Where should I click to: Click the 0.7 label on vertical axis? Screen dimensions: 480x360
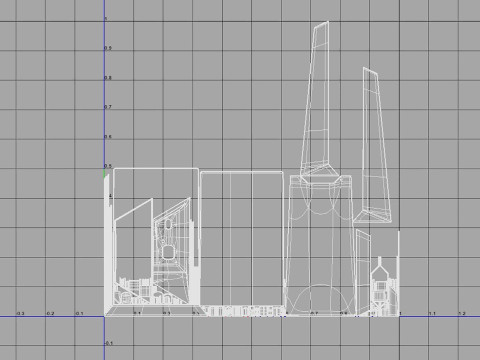coord(108,107)
